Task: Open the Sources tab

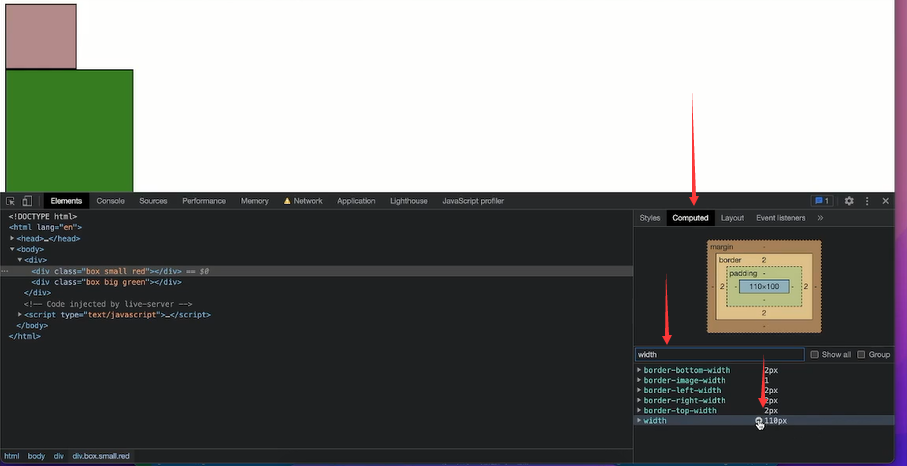Action: (x=153, y=201)
